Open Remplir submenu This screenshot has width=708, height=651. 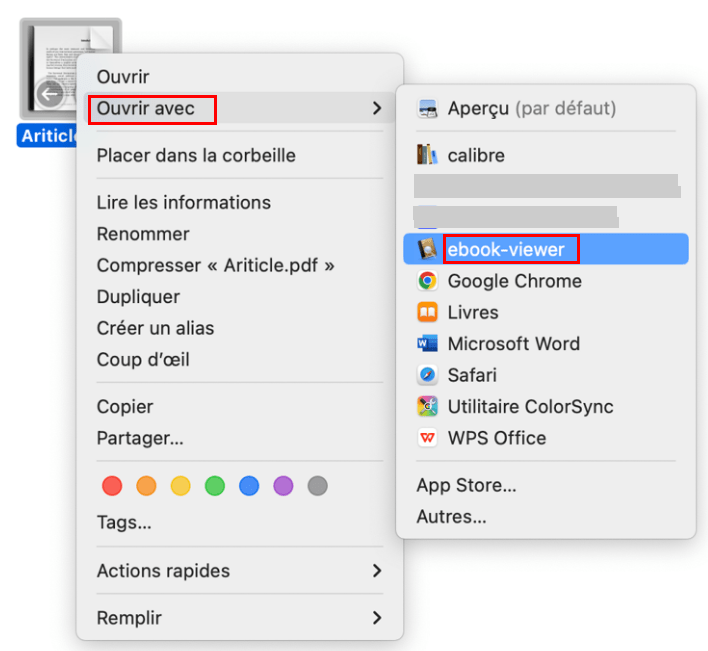tap(239, 618)
